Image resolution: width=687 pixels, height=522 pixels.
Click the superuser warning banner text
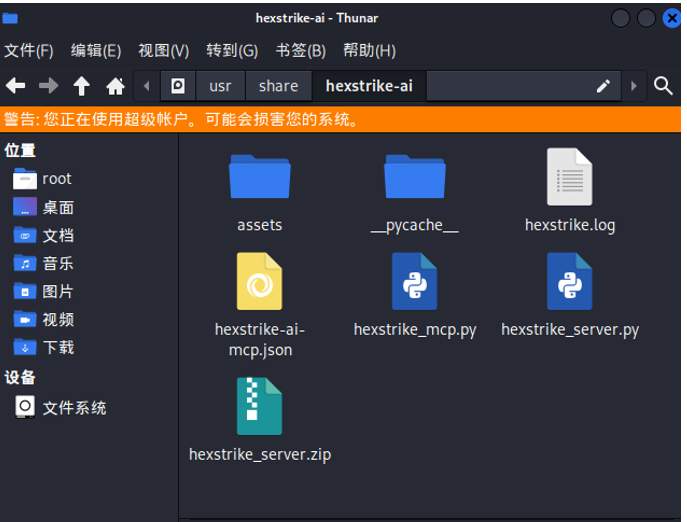(181, 119)
